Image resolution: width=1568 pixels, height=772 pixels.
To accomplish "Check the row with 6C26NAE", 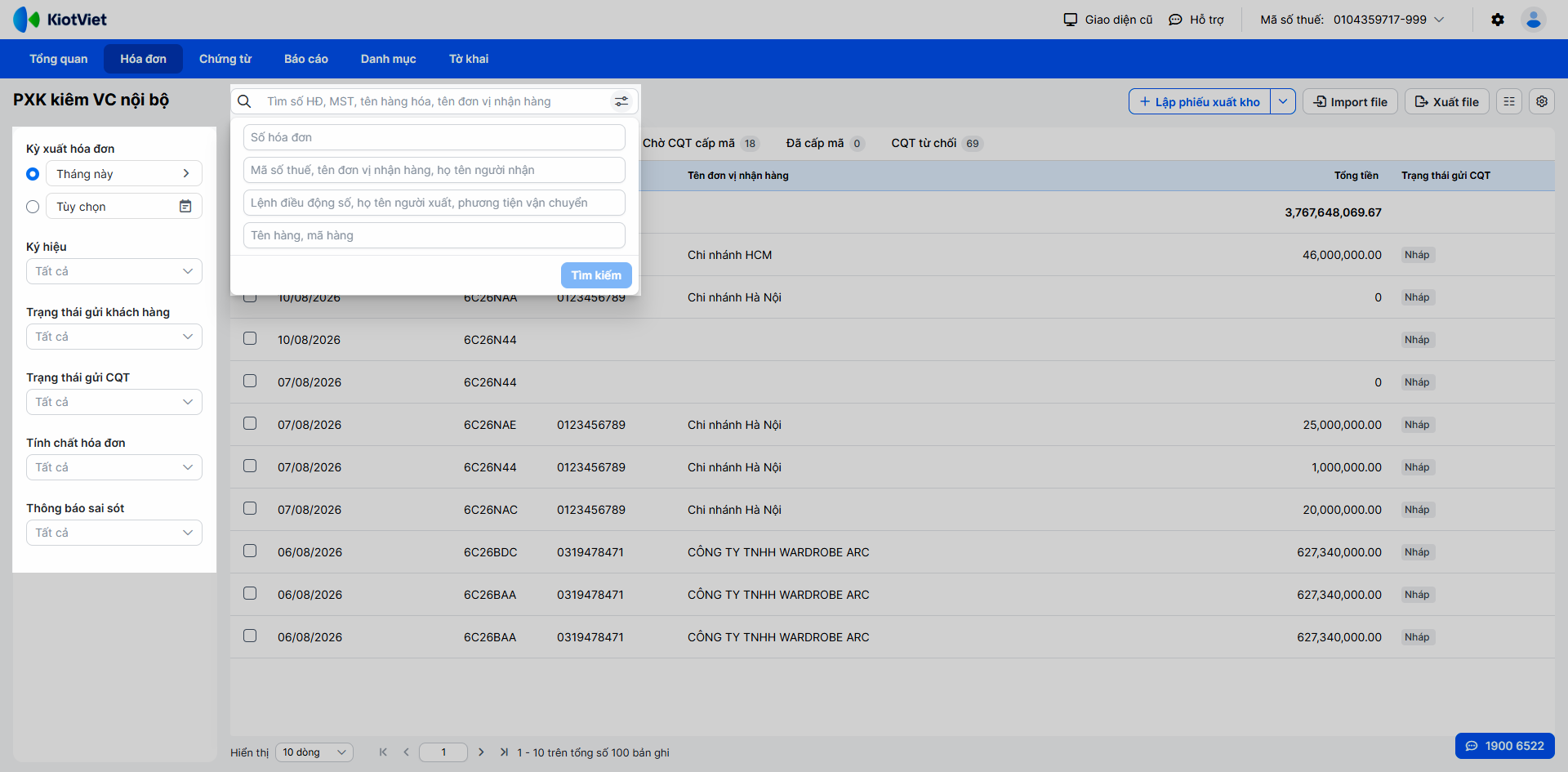I will point(250,423).
